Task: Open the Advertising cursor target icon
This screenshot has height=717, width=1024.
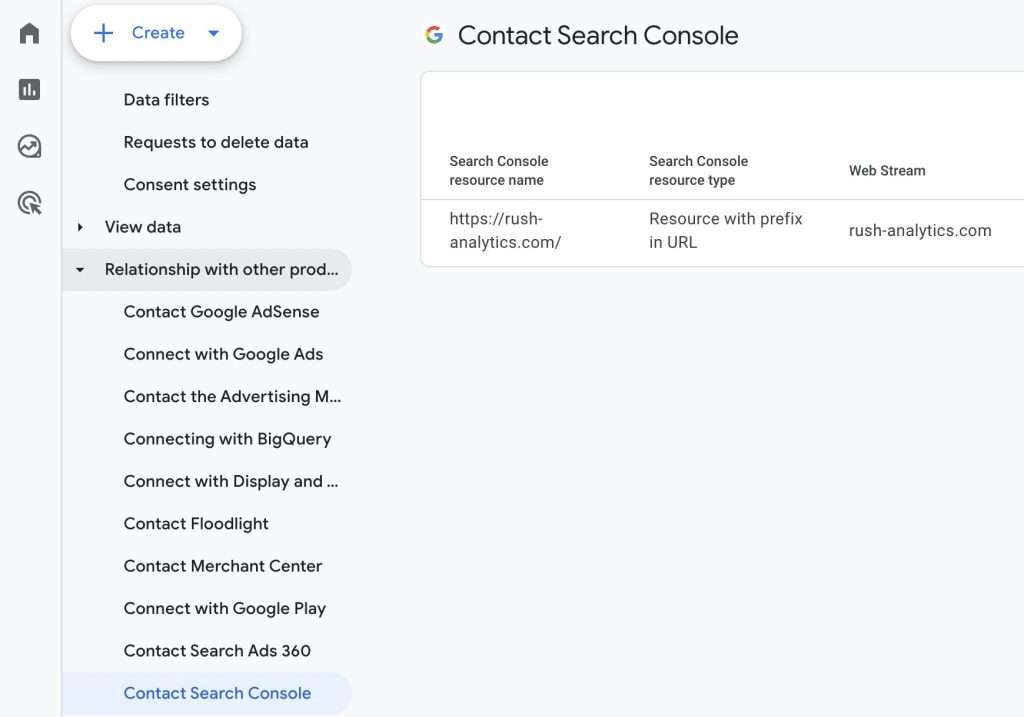Action: point(29,203)
